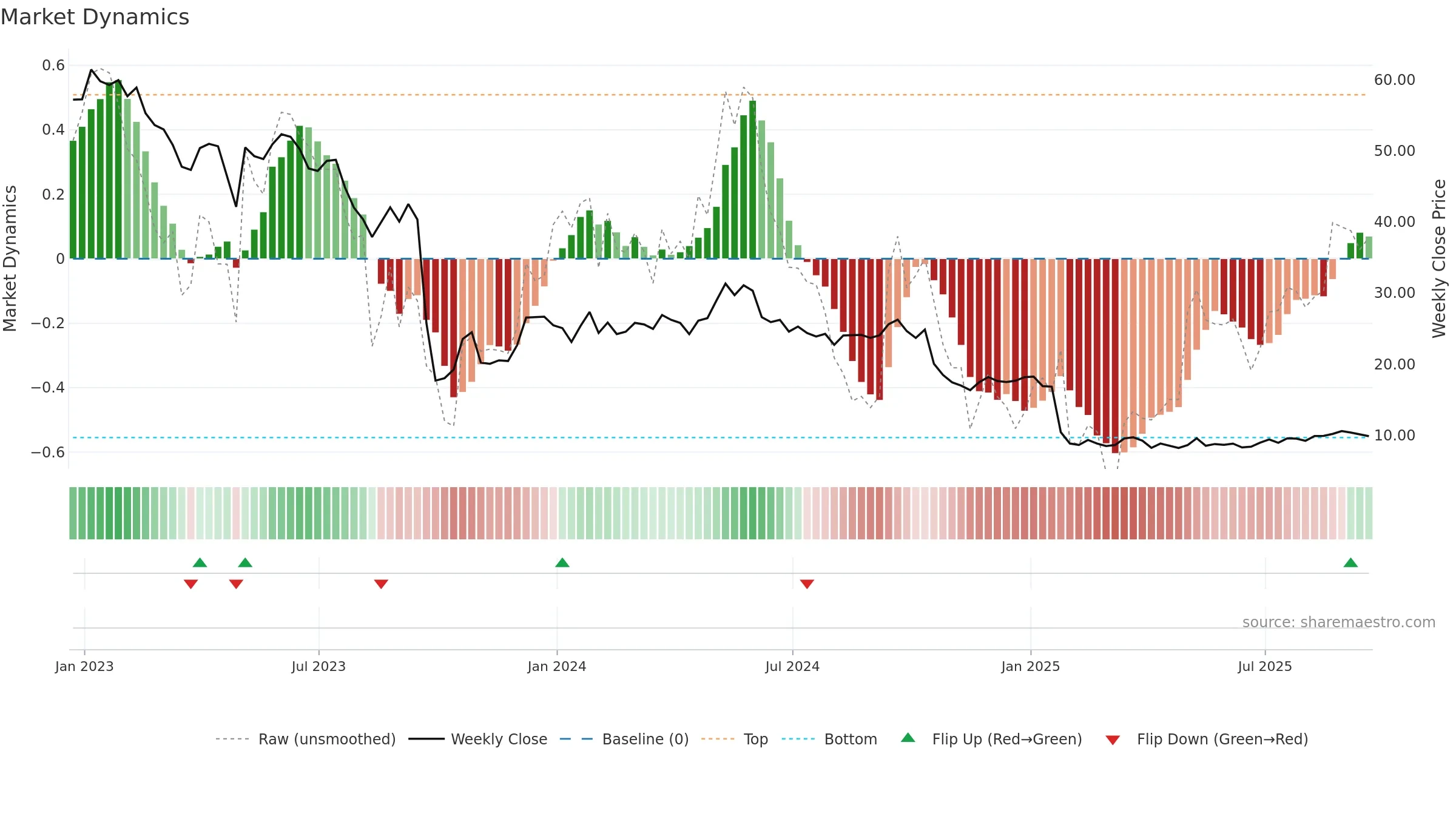
Task: Click the Market Dynamics vertical axis title
Action: (10, 258)
